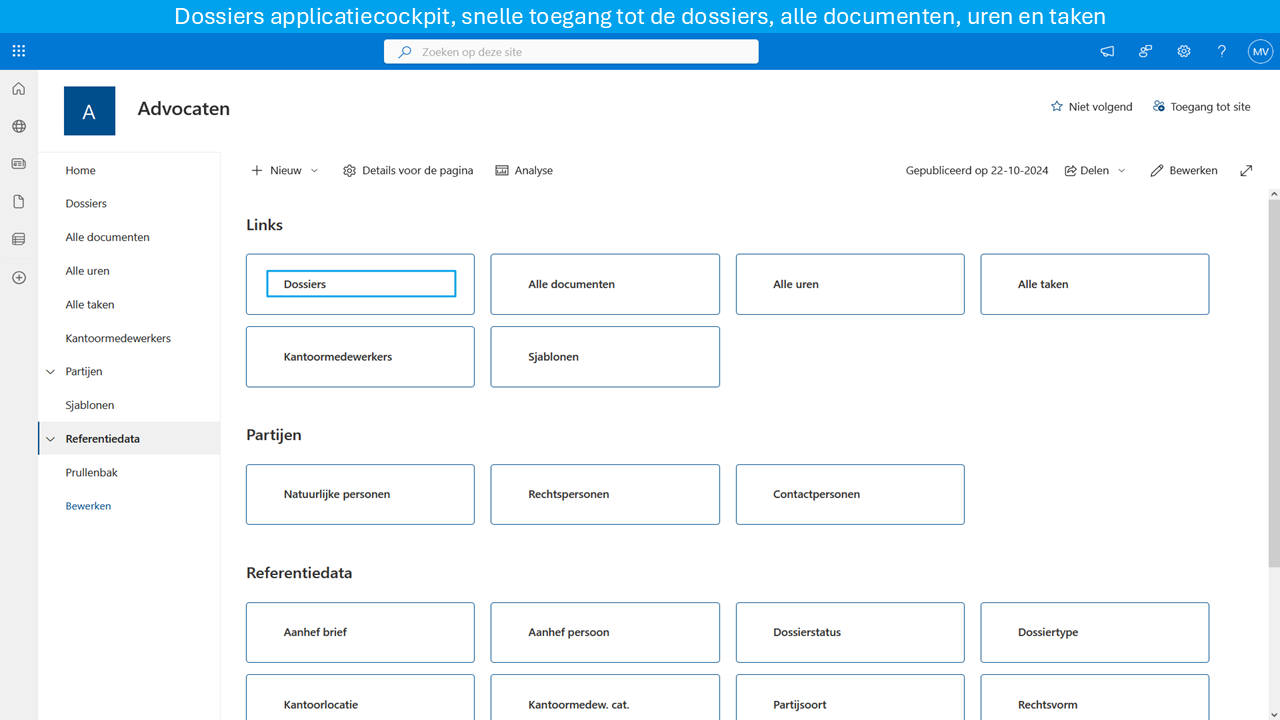The width and height of the screenshot is (1280, 720).
Task: Click the home icon in left app bar
Action: 18,89
